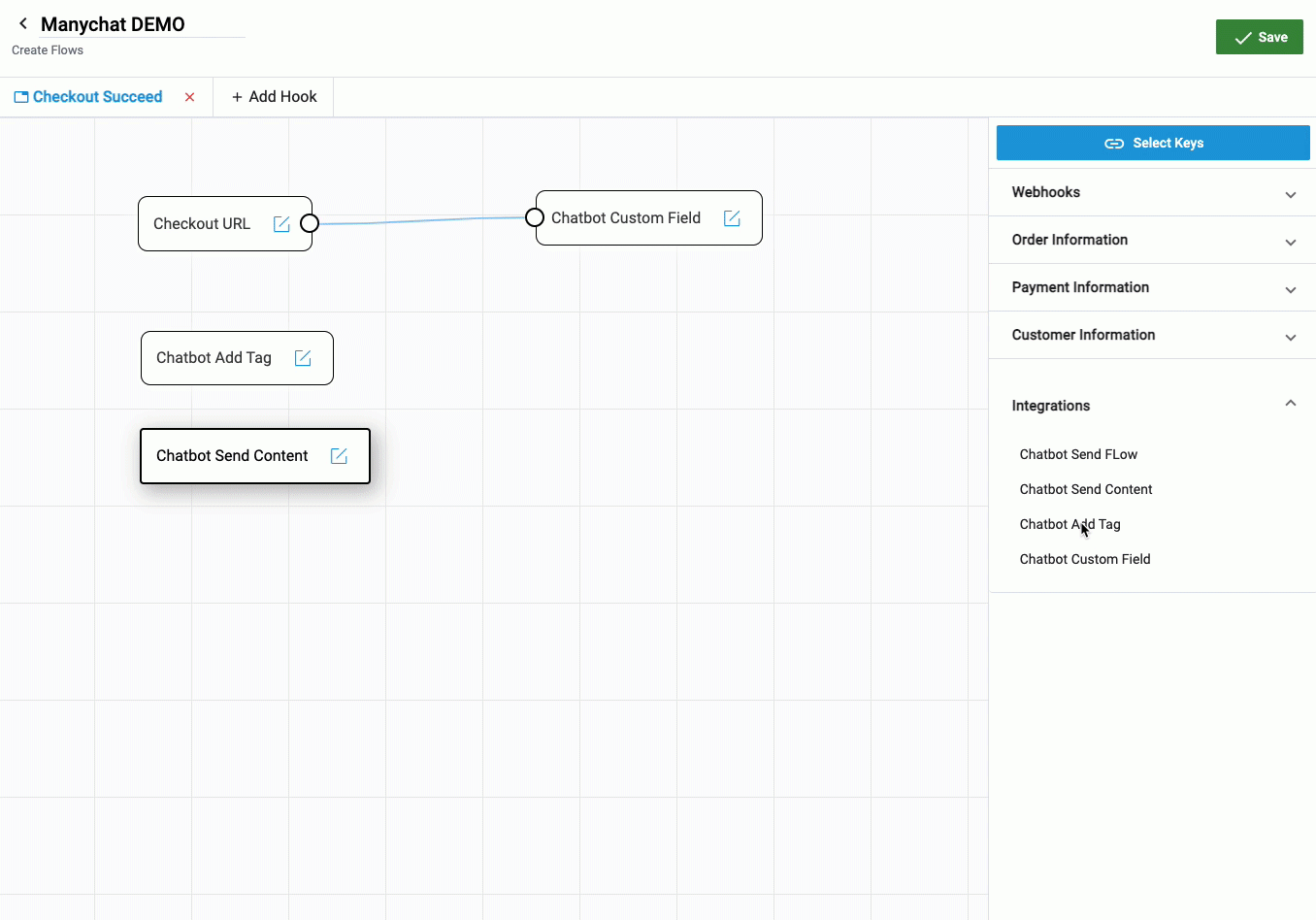
Task: Save the flow
Action: (x=1260, y=37)
